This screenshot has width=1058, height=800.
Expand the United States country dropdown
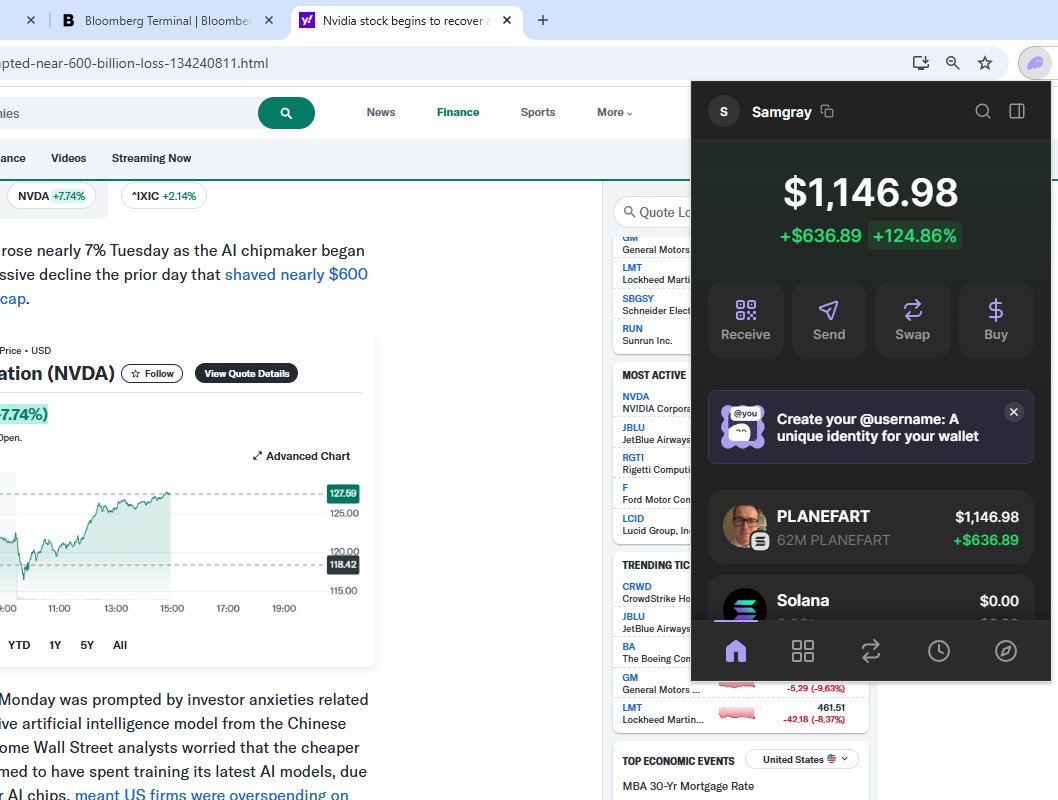802,760
